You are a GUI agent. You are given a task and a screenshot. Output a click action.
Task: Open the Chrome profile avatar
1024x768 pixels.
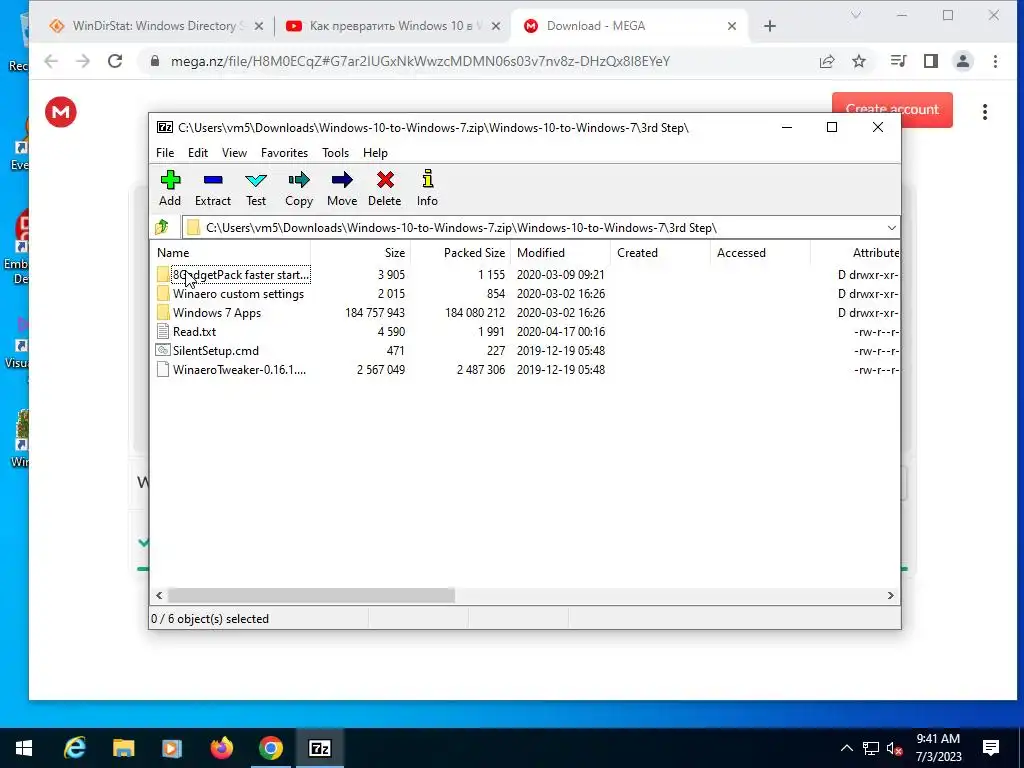pos(963,61)
